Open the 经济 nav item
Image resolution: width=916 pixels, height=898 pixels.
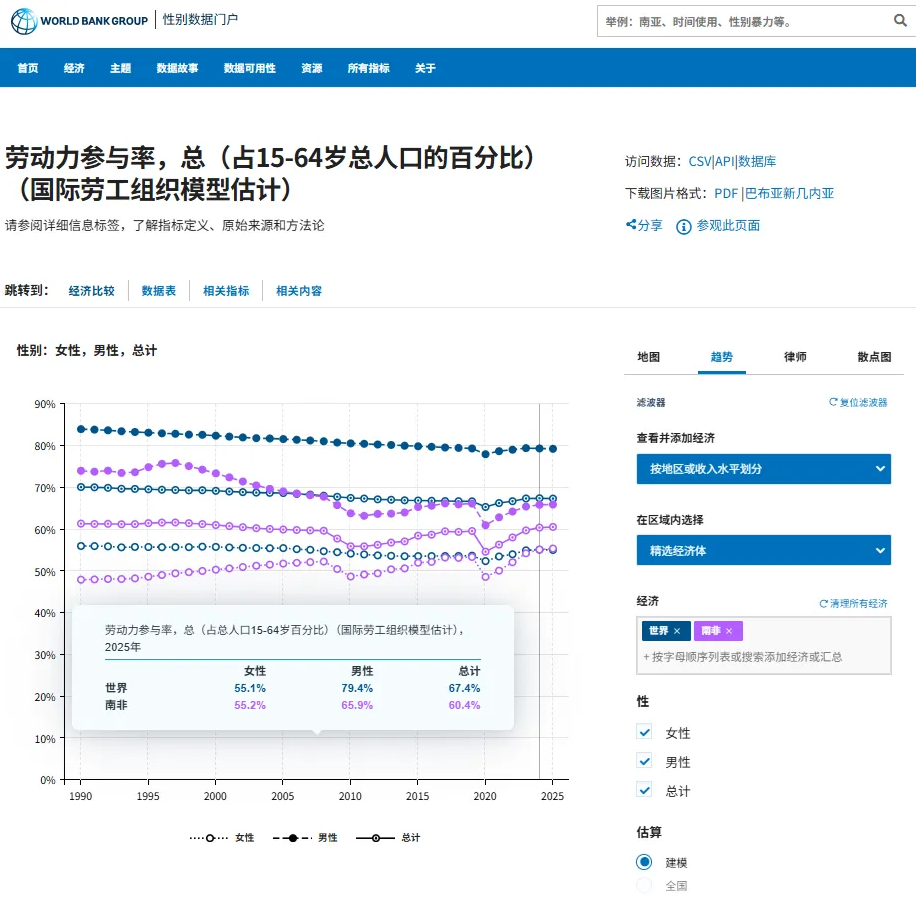coord(74,68)
